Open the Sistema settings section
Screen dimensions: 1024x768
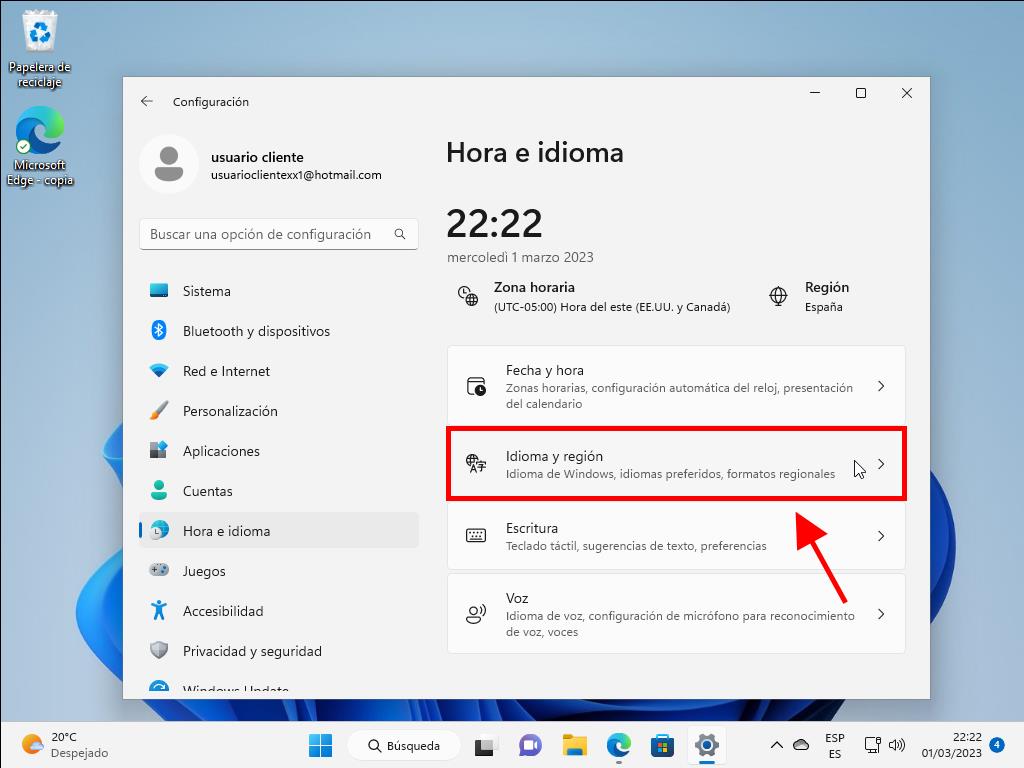(206, 291)
